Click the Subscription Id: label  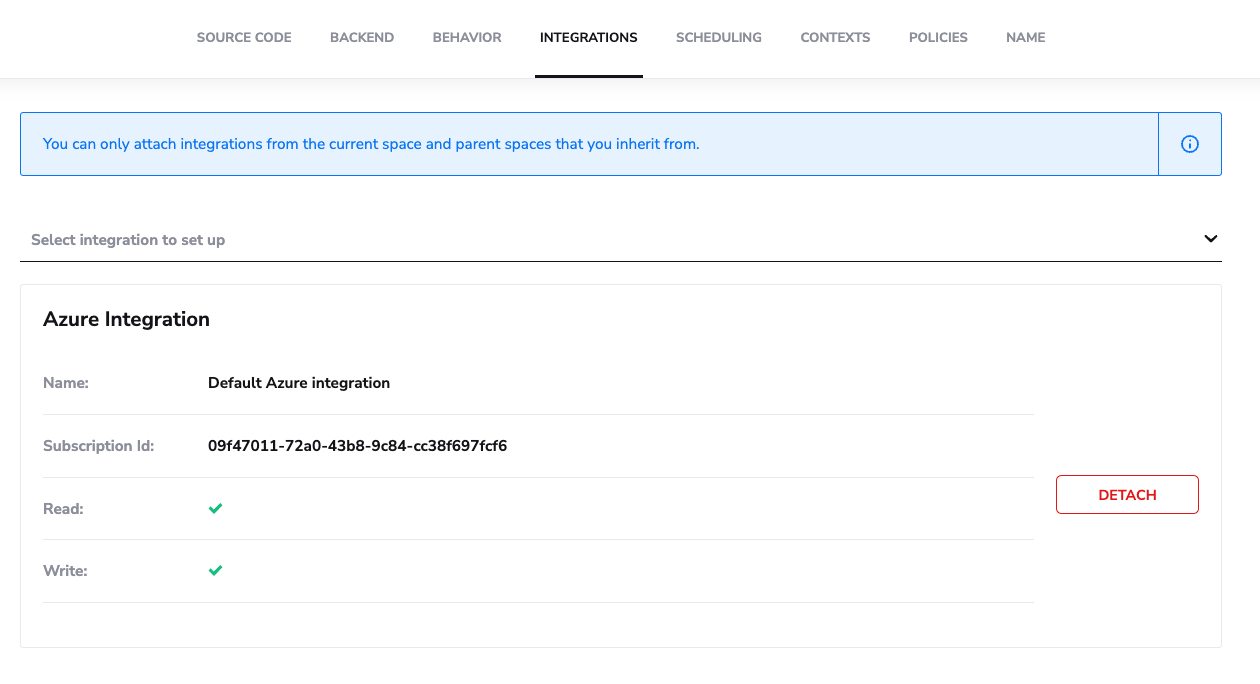pyautogui.click(x=99, y=446)
